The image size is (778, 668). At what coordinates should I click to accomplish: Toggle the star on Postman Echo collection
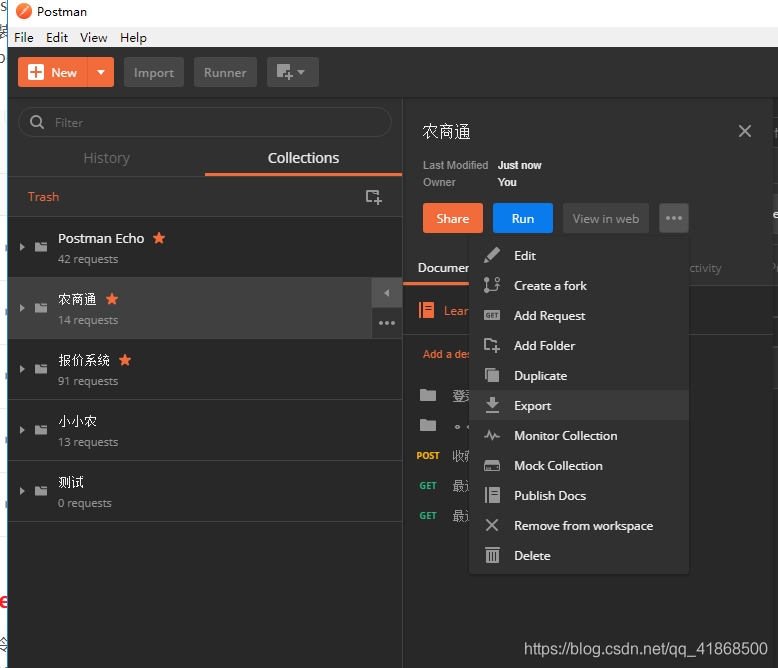point(159,238)
